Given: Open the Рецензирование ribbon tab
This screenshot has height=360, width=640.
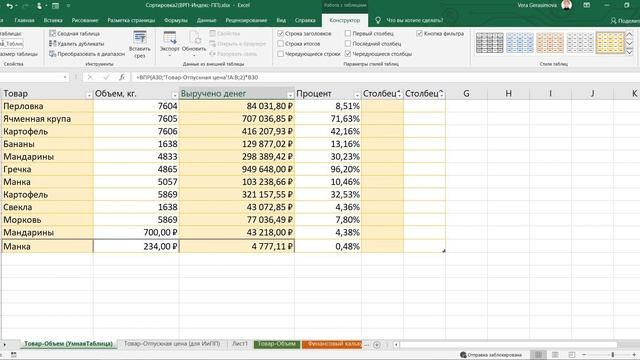Looking at the screenshot, I should tap(246, 20).
